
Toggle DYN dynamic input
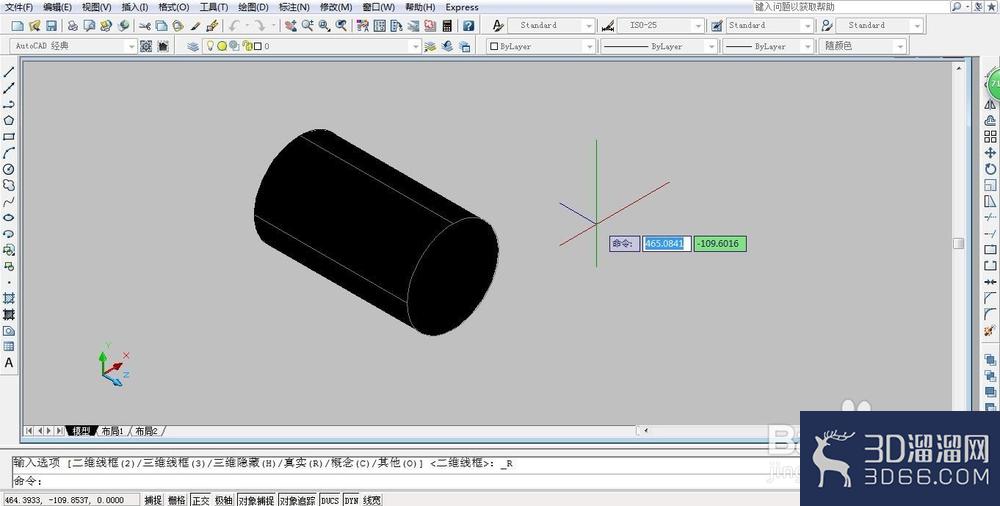click(x=351, y=500)
